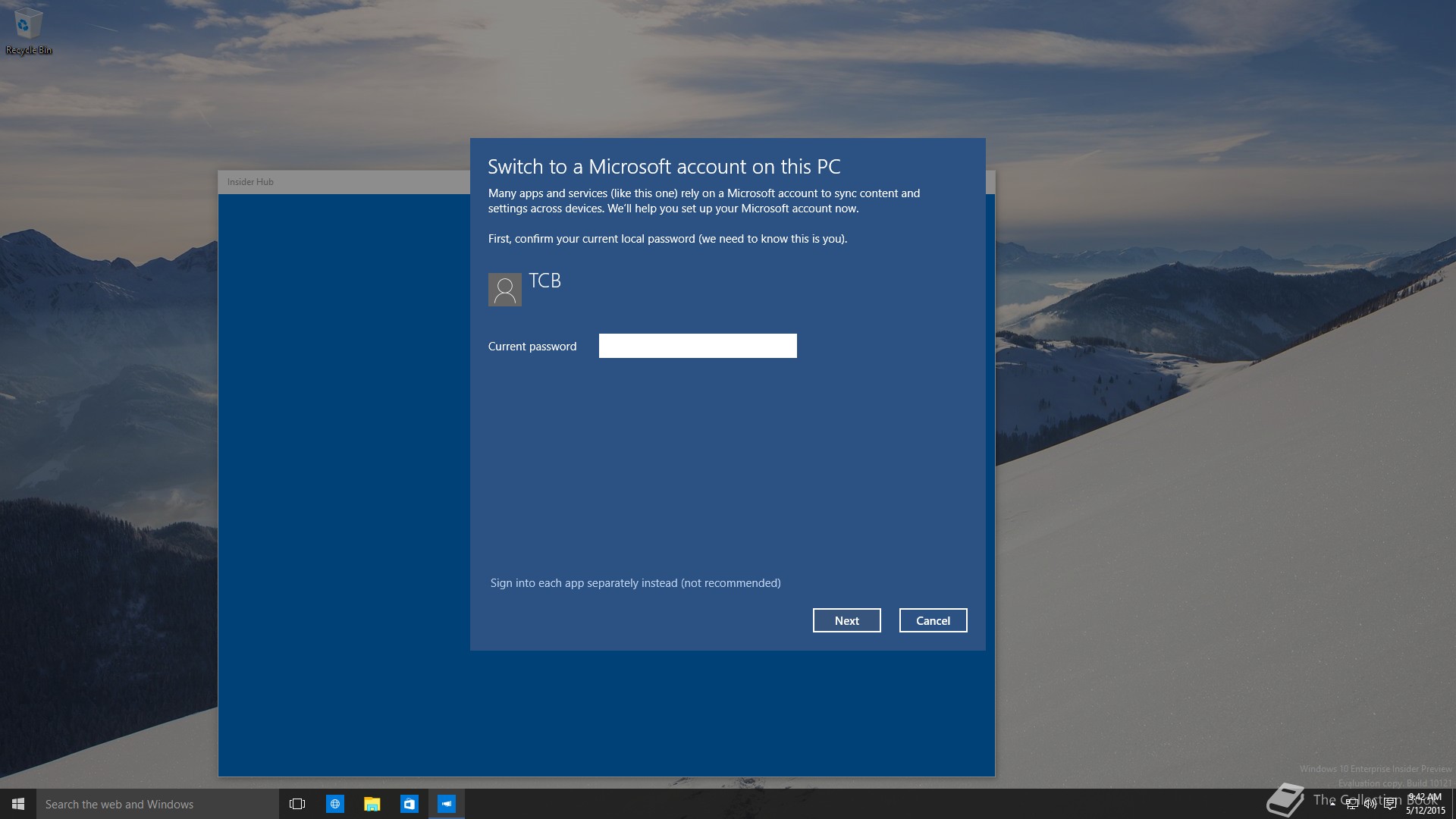
Task: Show hidden system tray icons
Action: 1332,804
